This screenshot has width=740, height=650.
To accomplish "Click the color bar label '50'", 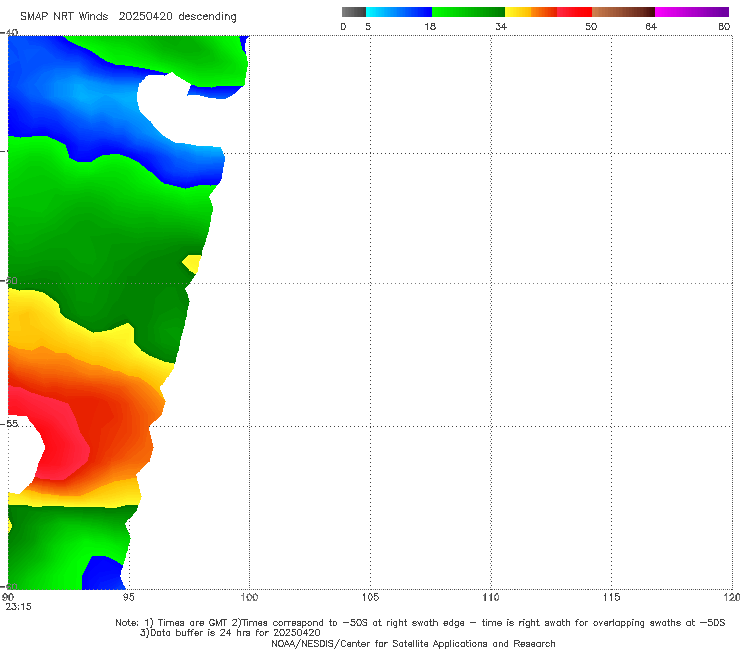I will (591, 26).
